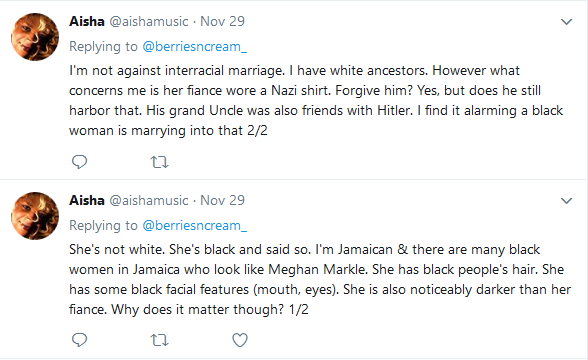
Task: Reply to the first tweet about interracial marriage
Action: tap(80, 162)
